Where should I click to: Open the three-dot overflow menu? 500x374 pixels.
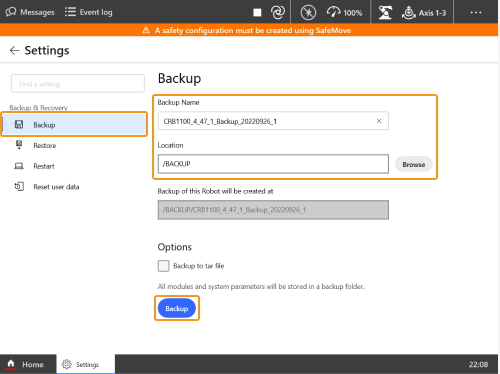point(476,12)
